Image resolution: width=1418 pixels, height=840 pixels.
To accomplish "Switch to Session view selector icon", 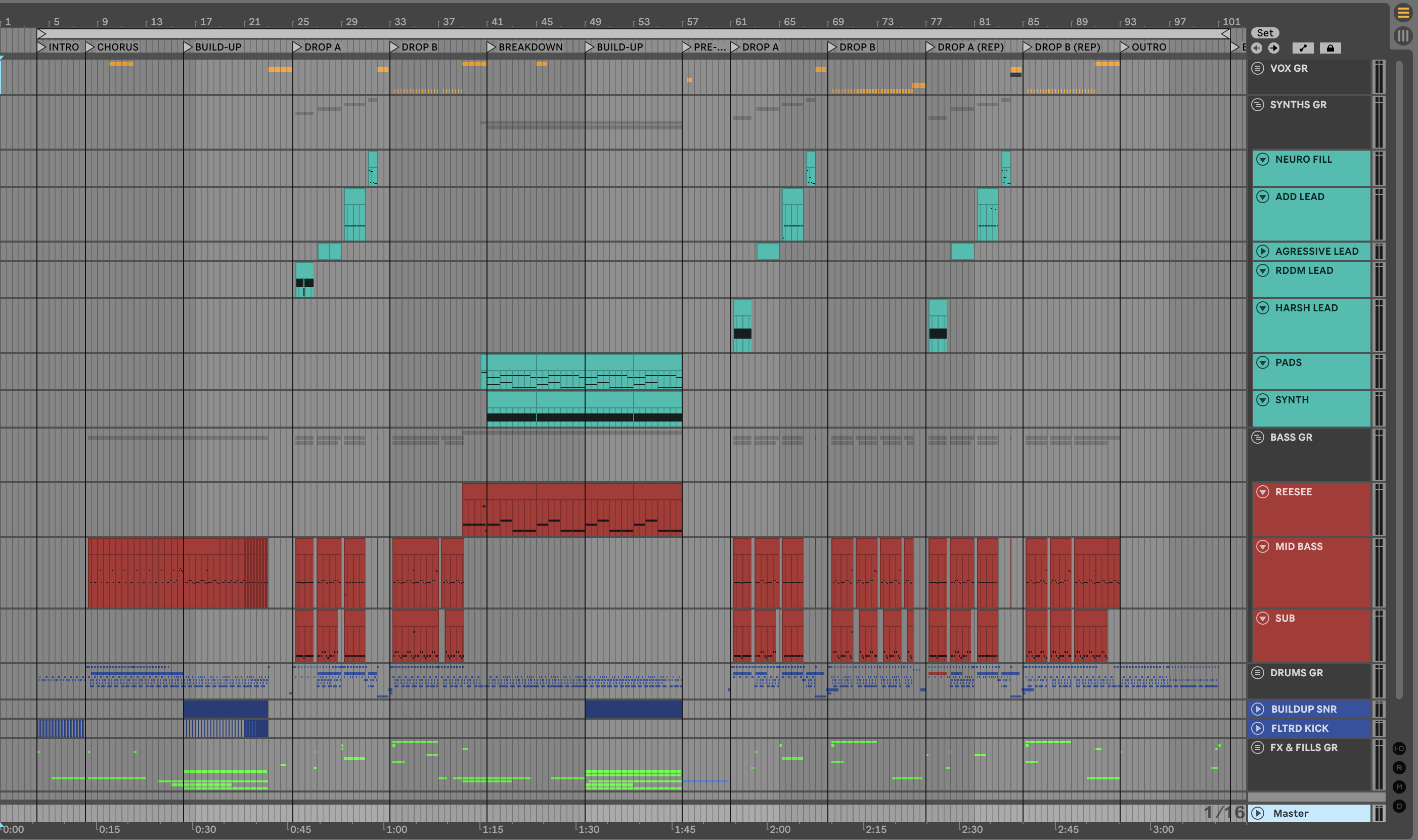I will click(1402, 36).
